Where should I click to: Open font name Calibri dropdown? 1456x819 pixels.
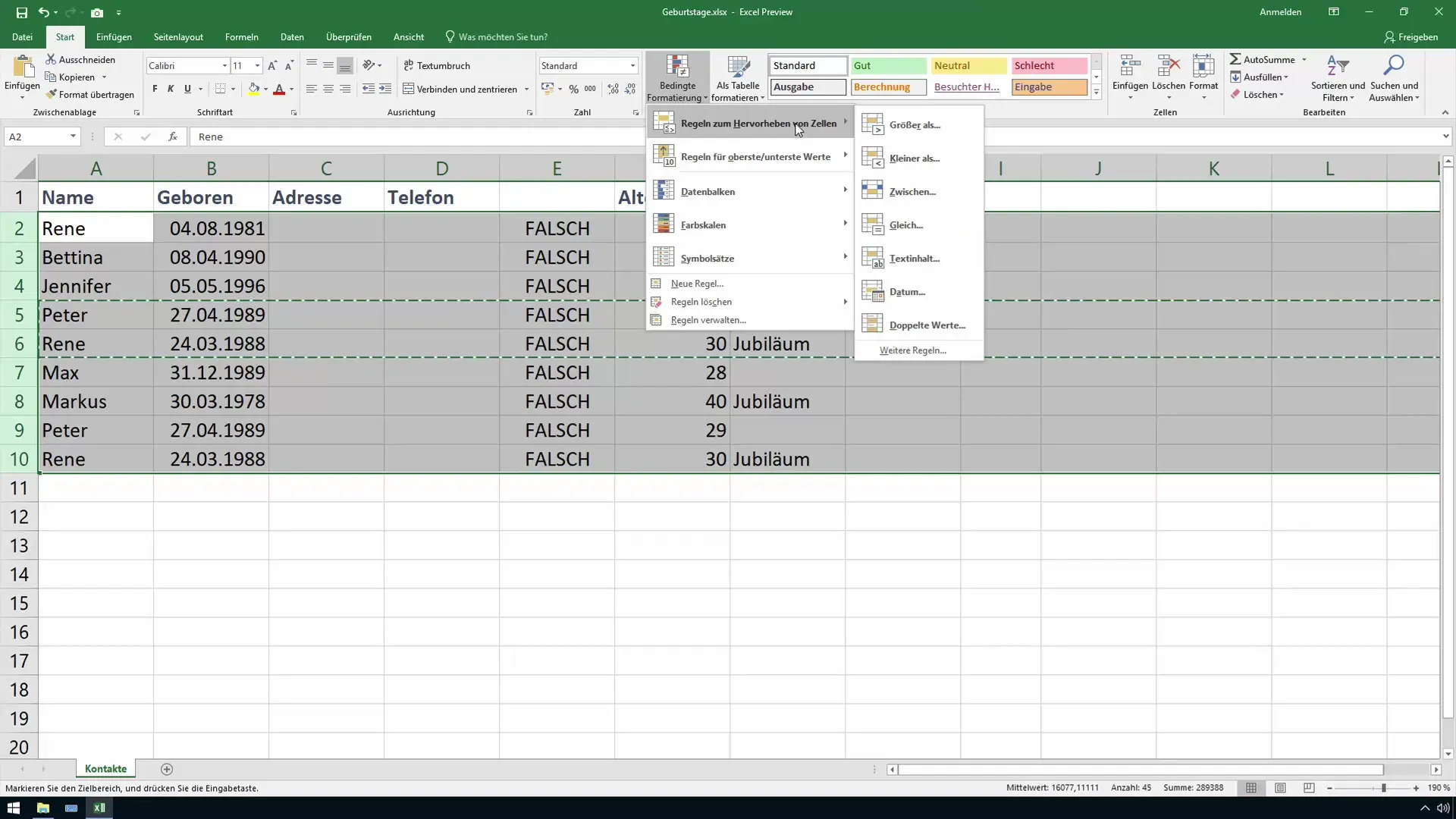(224, 66)
